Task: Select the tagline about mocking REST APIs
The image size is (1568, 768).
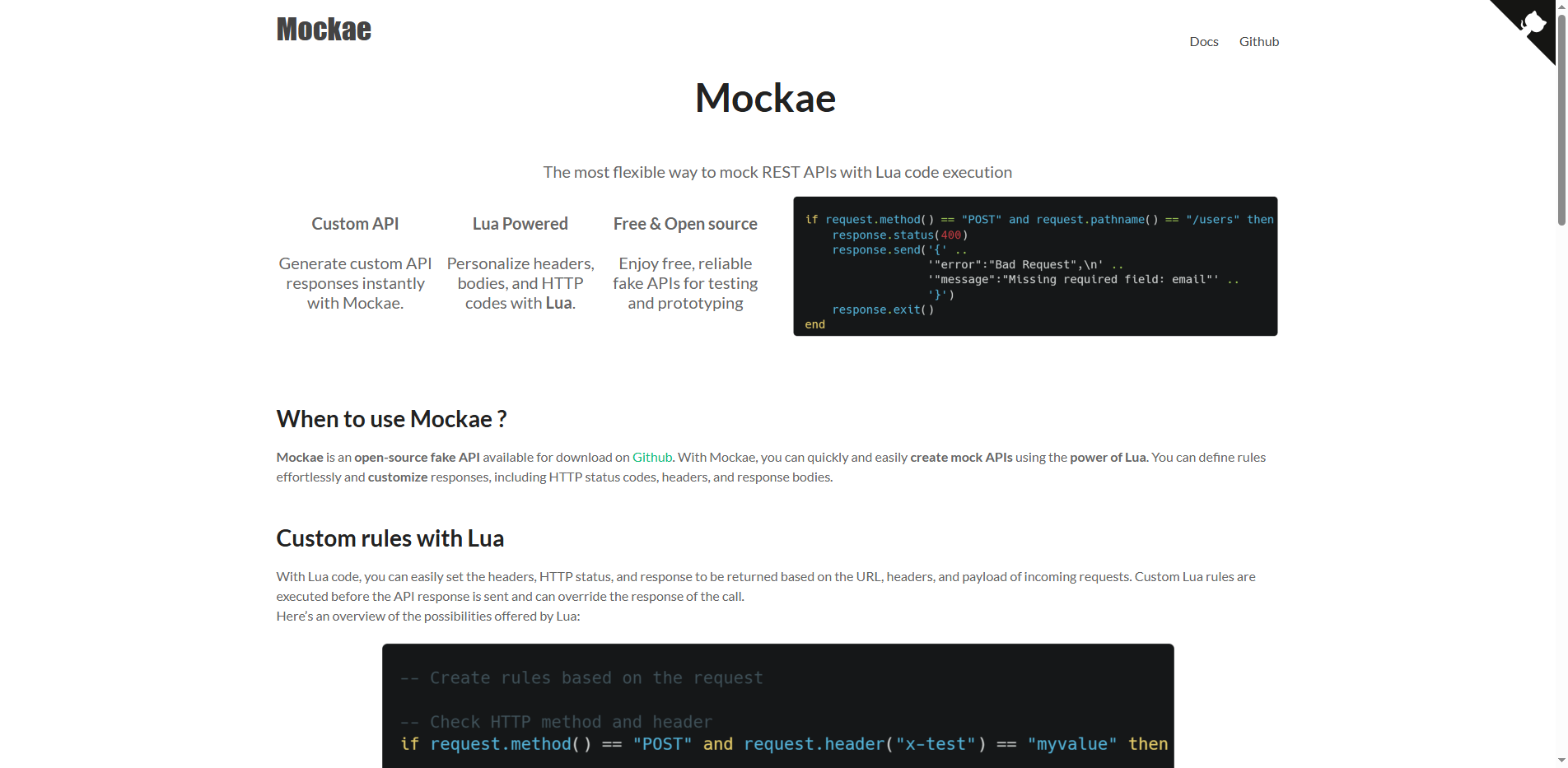Action: pos(777,172)
